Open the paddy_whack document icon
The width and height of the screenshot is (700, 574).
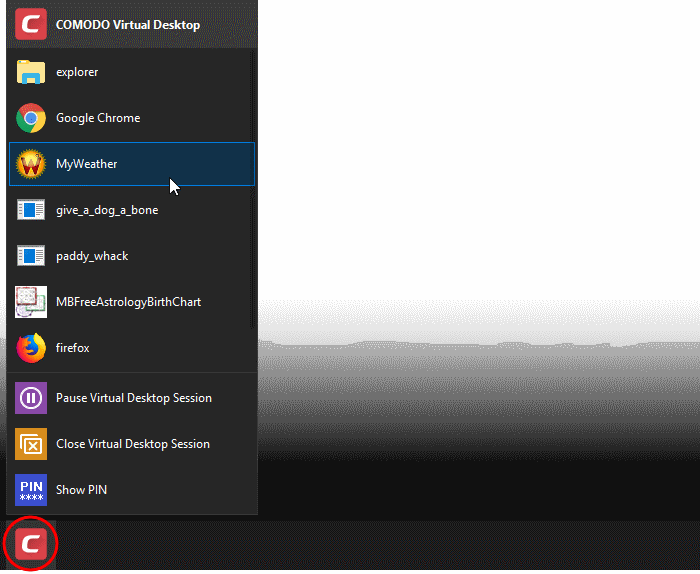point(31,256)
